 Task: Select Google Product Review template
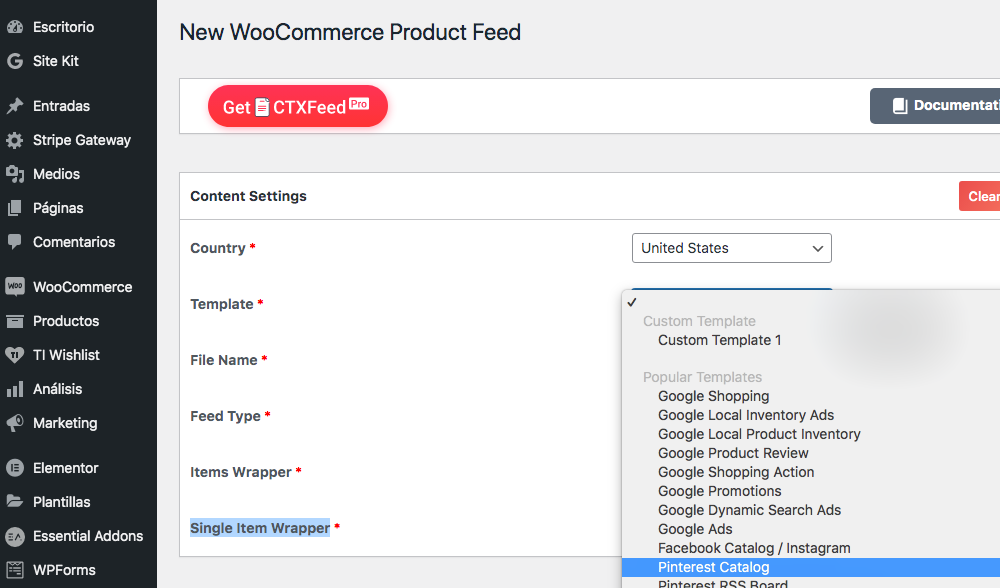(733, 453)
